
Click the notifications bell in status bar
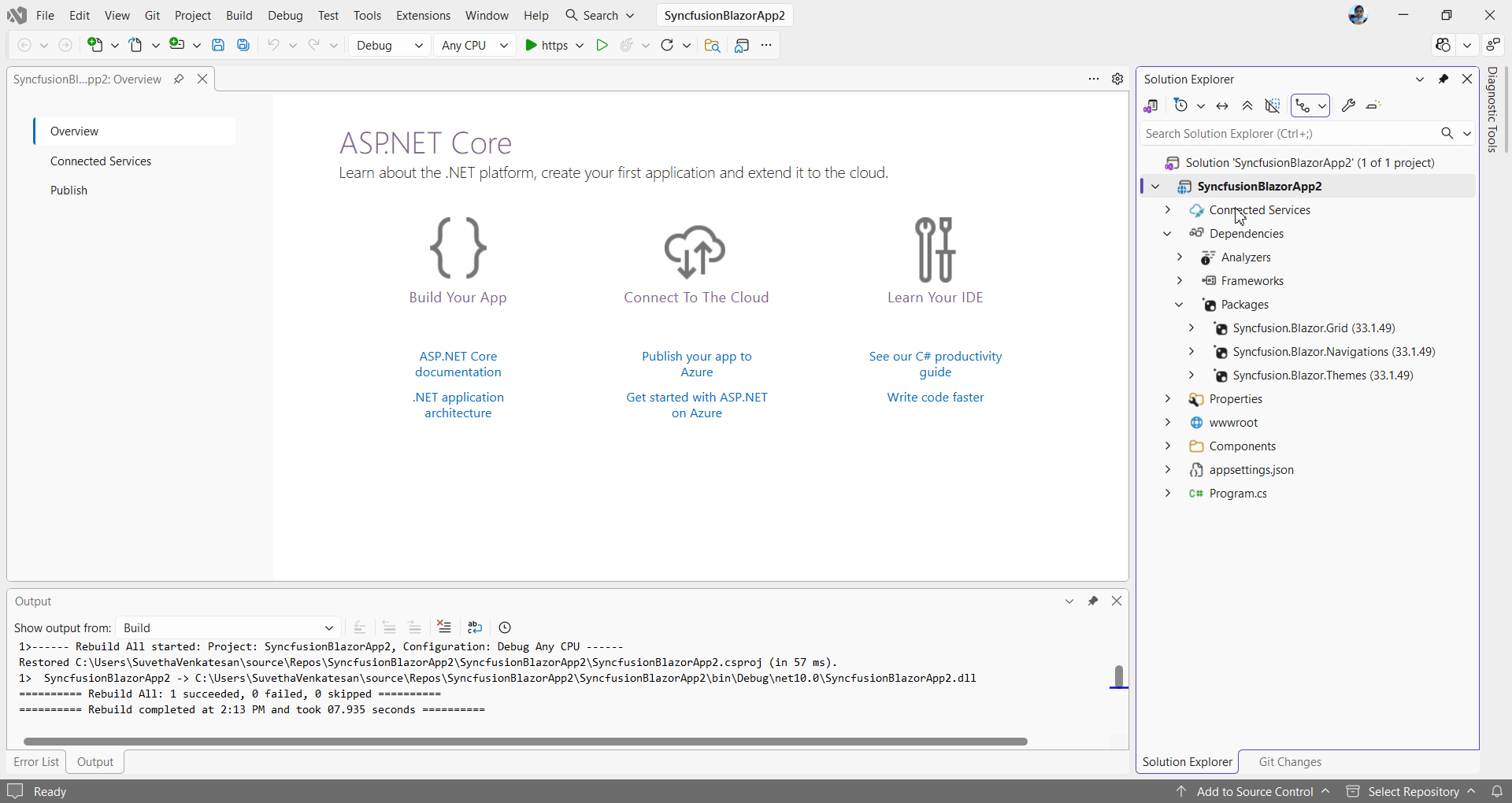coord(1497,791)
